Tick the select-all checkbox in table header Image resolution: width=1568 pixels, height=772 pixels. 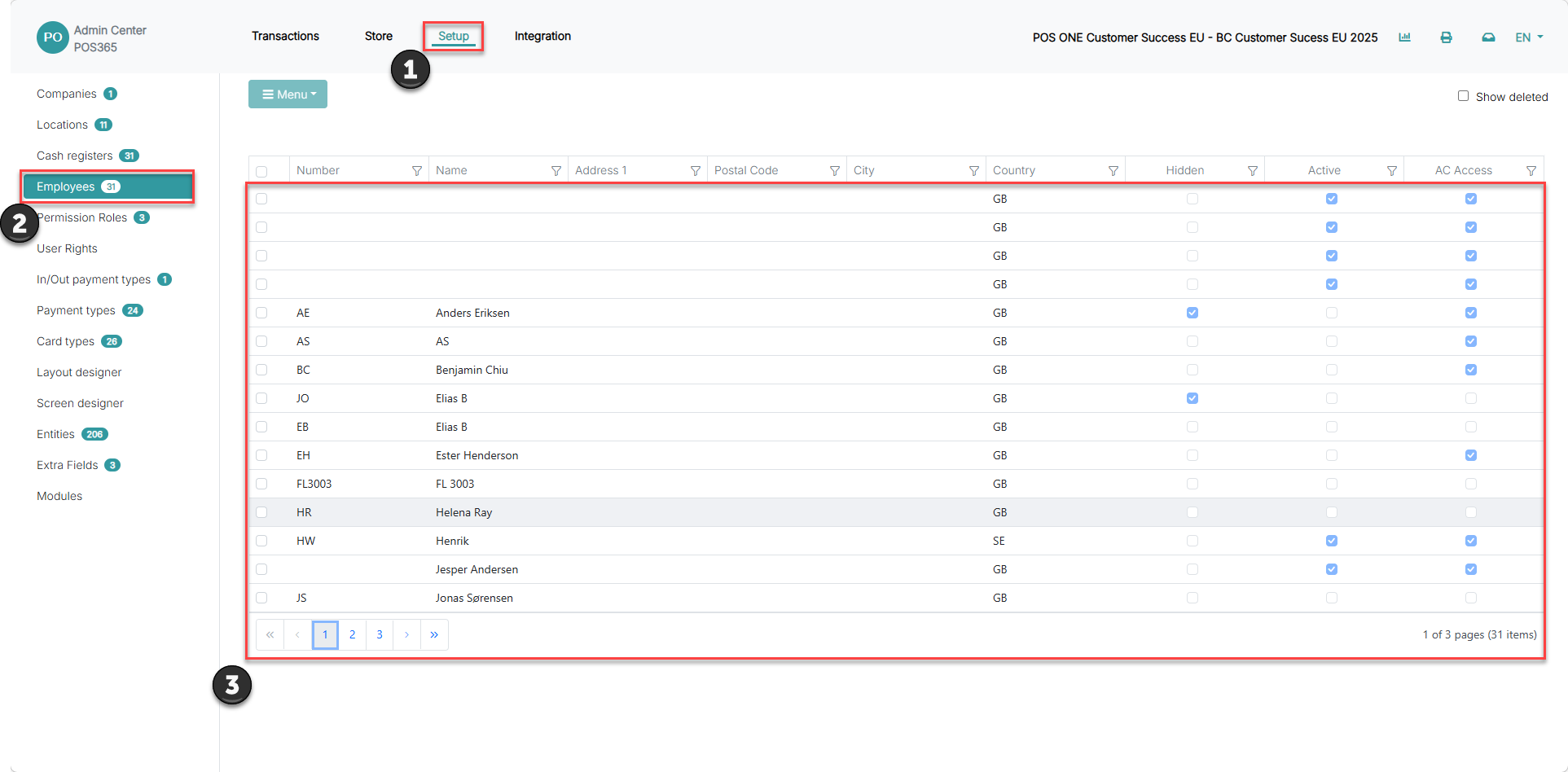pyautogui.click(x=261, y=171)
